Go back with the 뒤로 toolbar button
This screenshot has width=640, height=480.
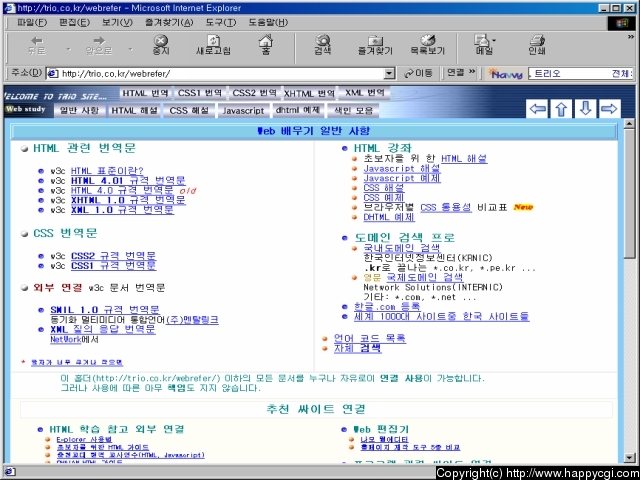[x=37, y=45]
